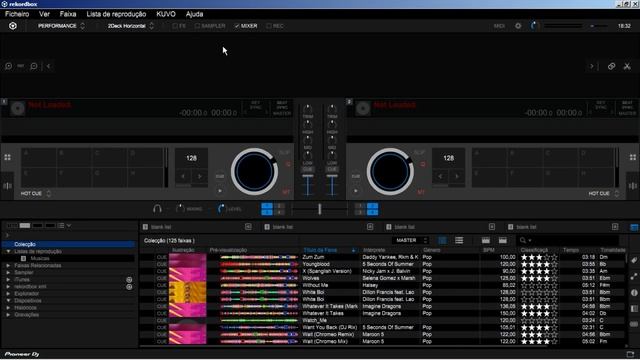Expand the iTunes tree node
Screen dimensions: 640x360
(8, 280)
